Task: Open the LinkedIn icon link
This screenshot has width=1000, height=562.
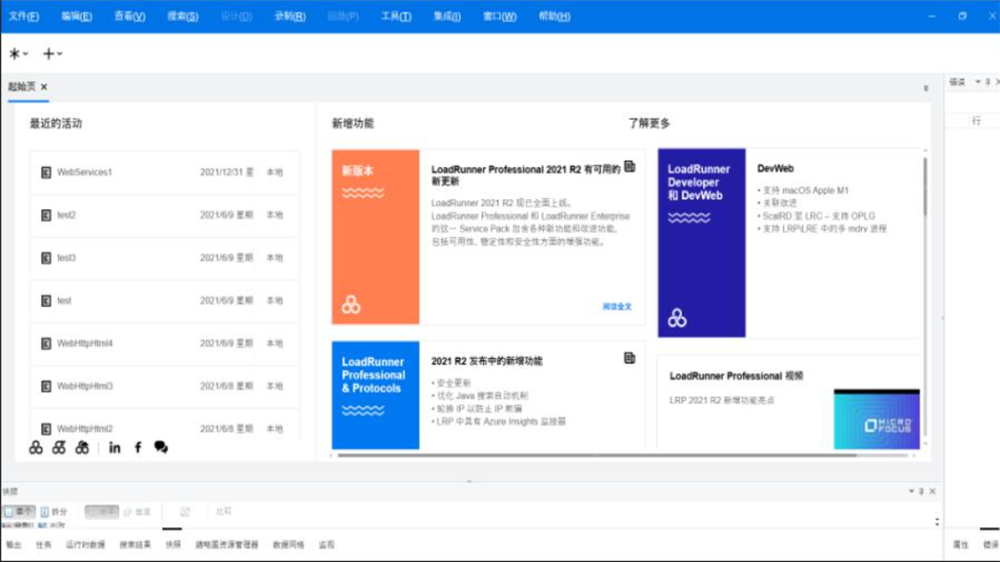Action: pyautogui.click(x=115, y=448)
